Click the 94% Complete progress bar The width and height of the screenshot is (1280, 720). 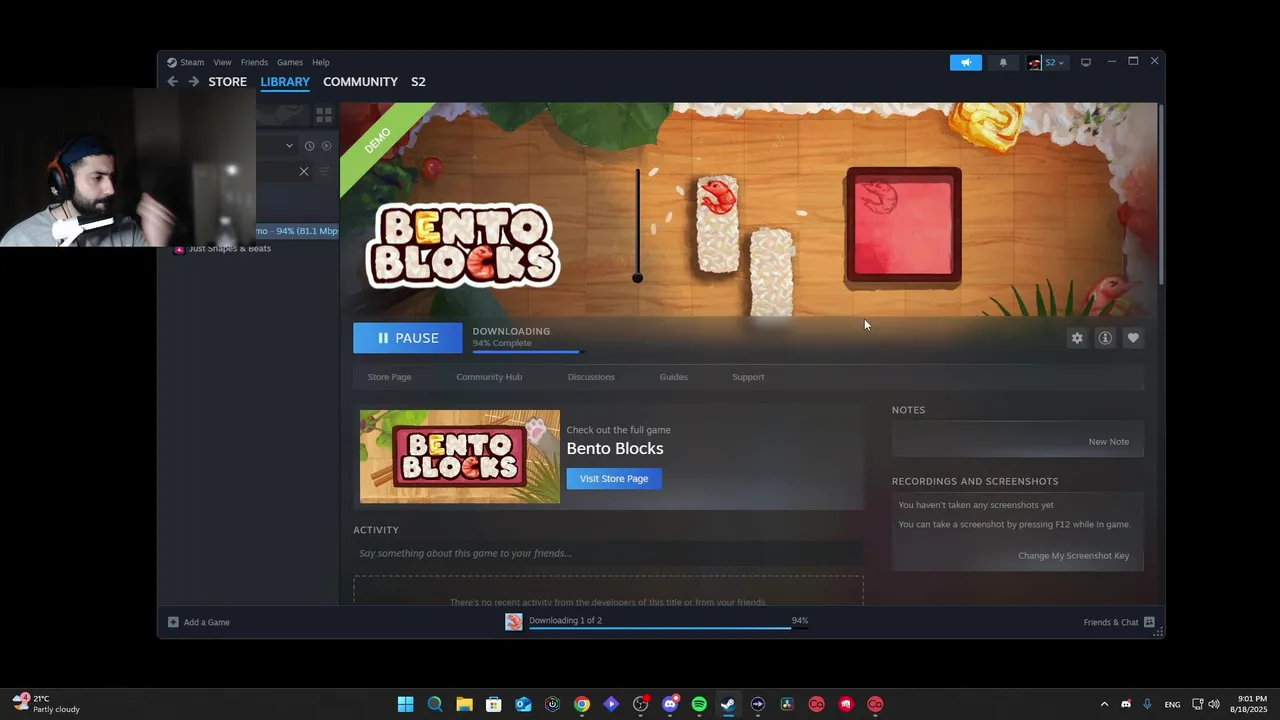tap(526, 351)
